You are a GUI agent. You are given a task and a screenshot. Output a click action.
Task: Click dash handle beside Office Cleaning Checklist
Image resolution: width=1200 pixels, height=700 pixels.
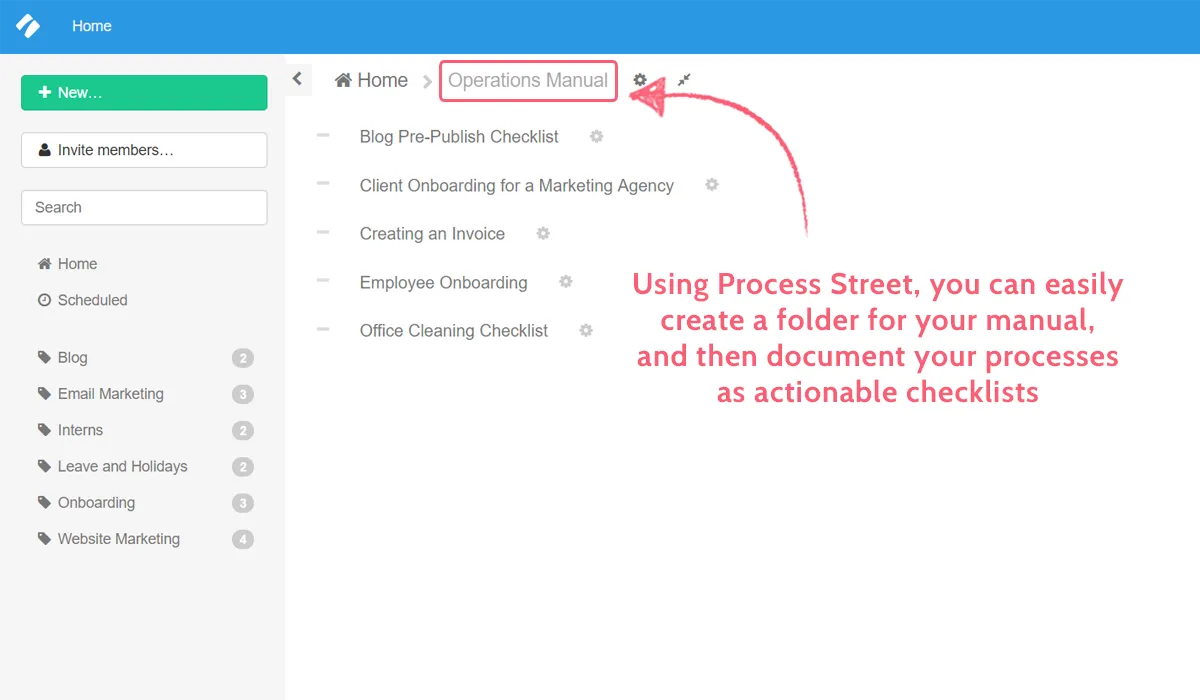coord(323,329)
